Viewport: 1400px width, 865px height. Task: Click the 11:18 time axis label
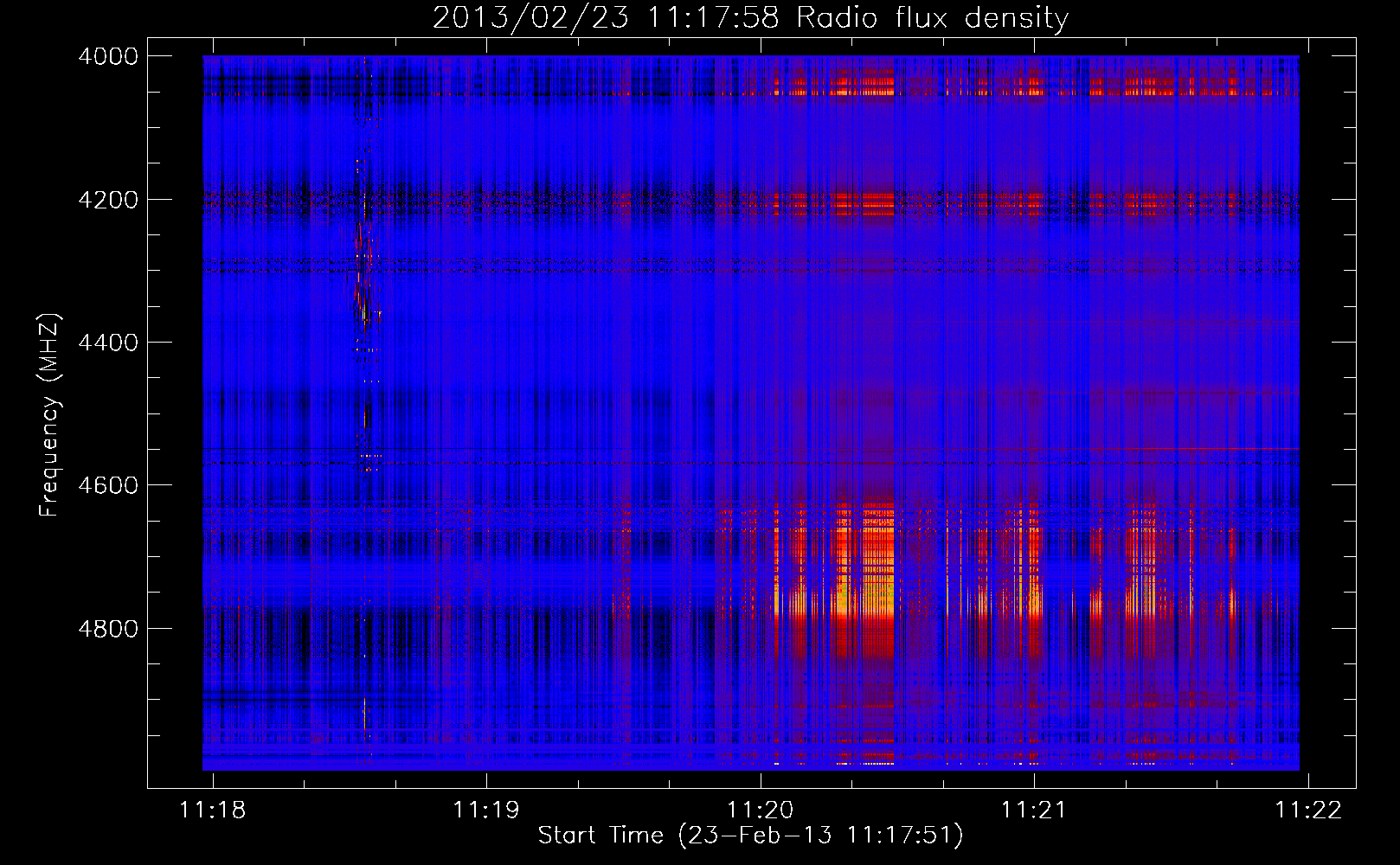point(212,810)
